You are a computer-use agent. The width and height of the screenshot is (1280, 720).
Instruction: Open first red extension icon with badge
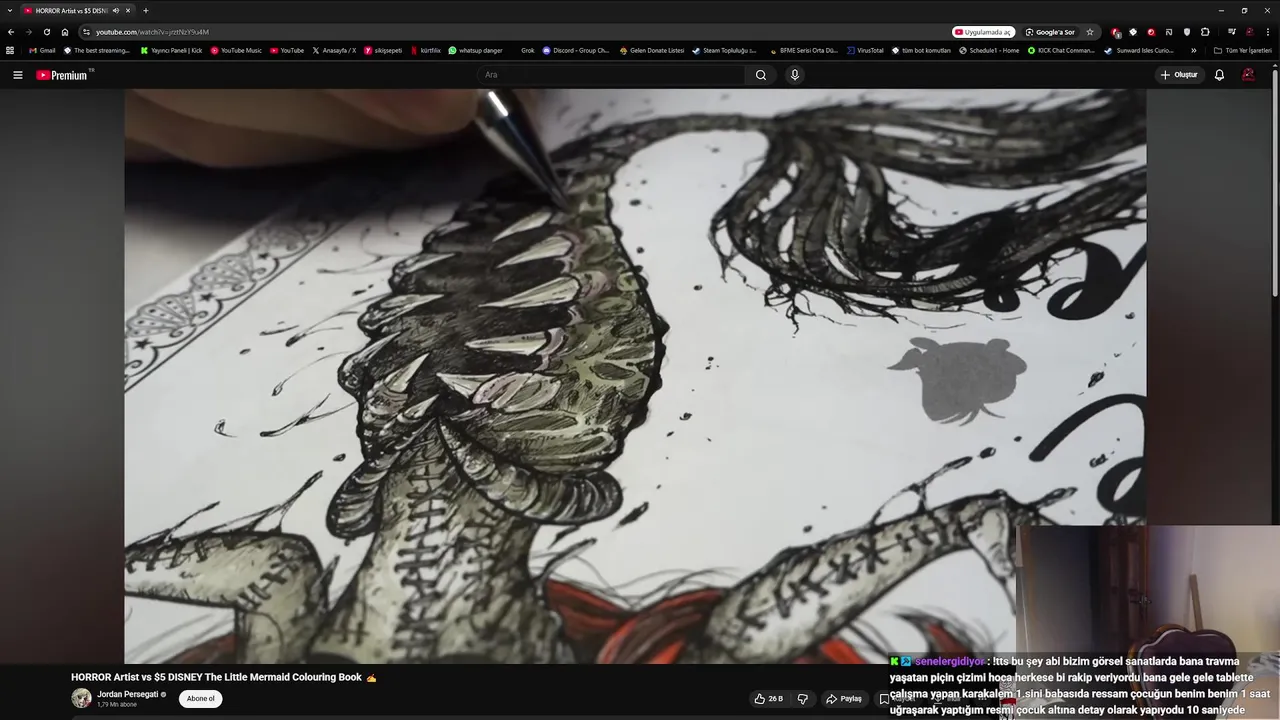(x=1116, y=32)
